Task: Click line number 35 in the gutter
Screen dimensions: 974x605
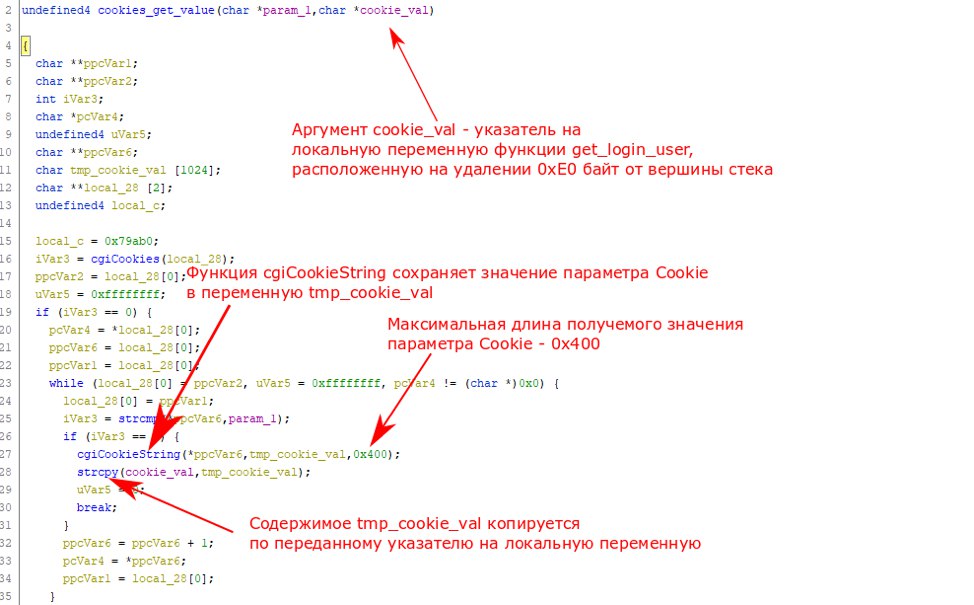Action: click(x=6, y=596)
